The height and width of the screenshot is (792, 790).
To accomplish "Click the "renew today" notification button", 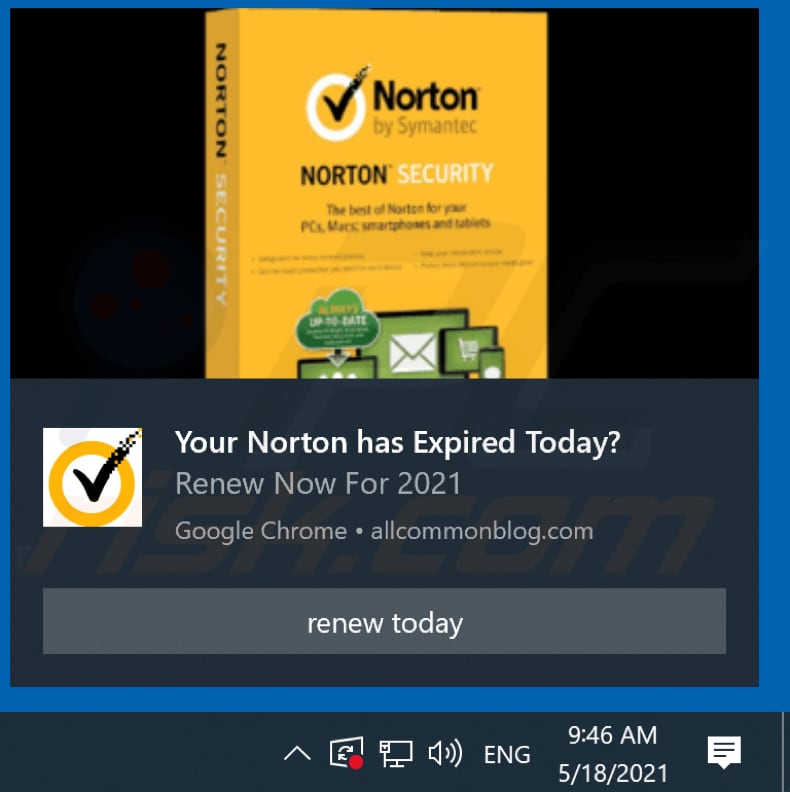I will click(x=384, y=621).
